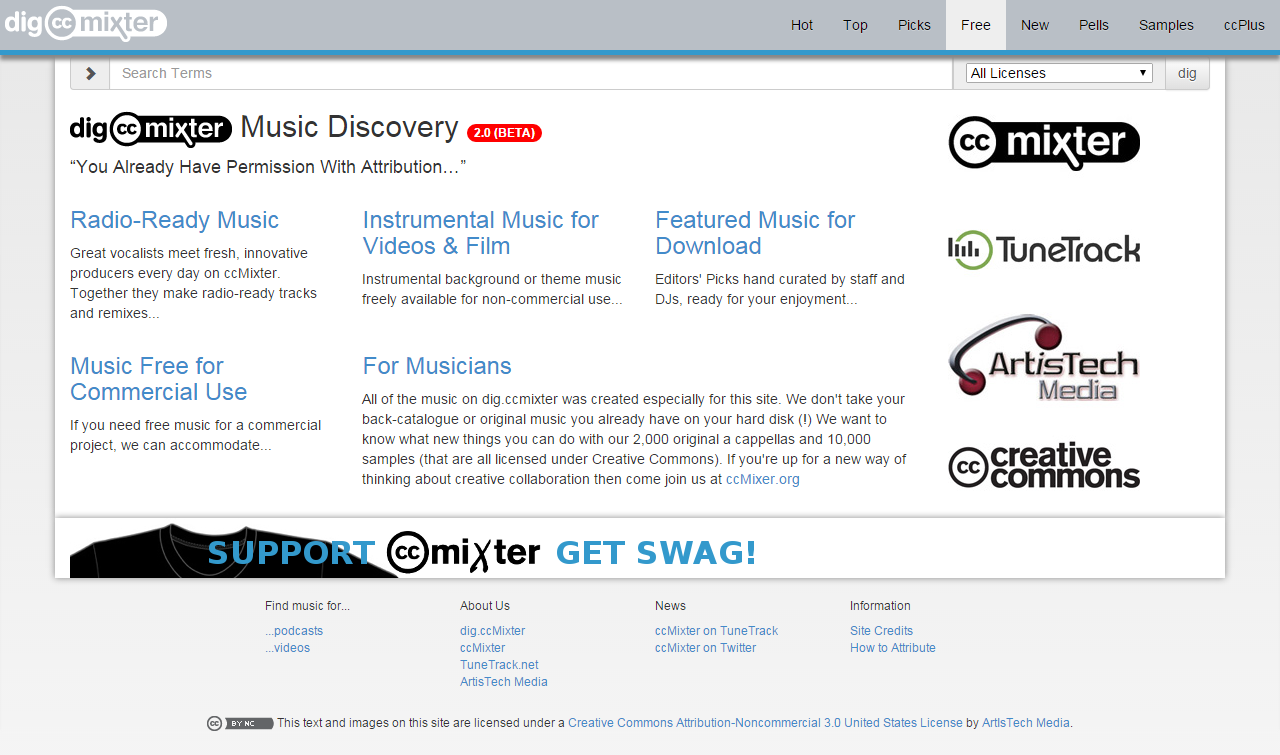Switch to the Samples tab
The image size is (1280, 755).
coord(1166,25)
